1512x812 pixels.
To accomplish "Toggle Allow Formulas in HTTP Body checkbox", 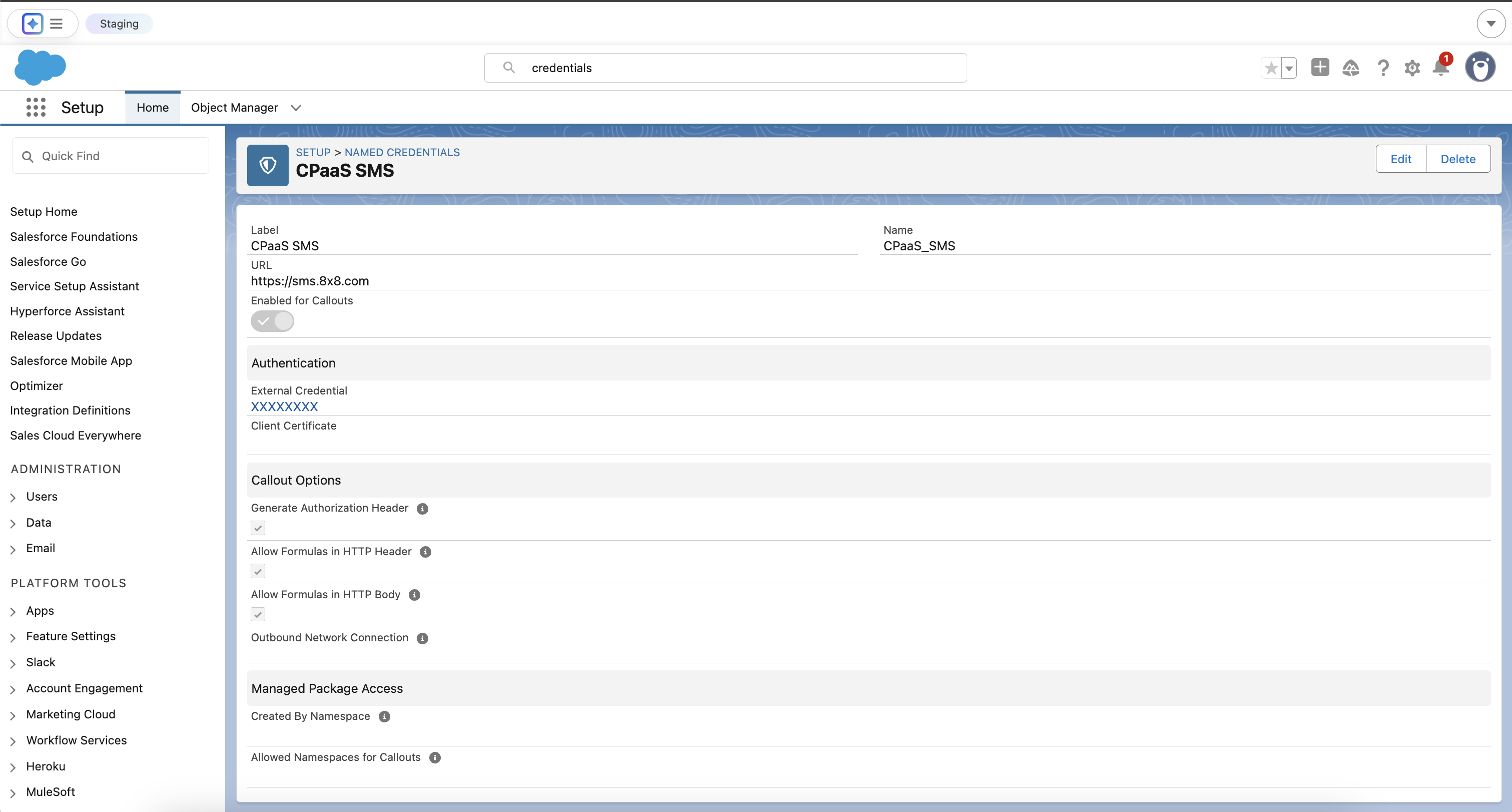I will tap(258, 614).
